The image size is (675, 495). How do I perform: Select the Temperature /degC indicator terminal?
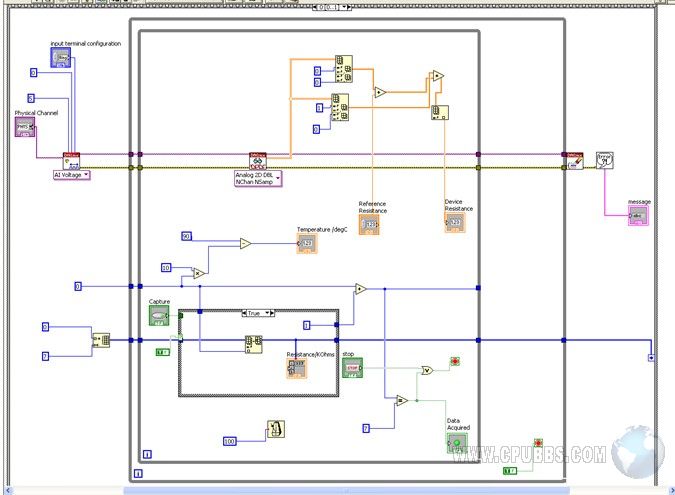tap(307, 244)
